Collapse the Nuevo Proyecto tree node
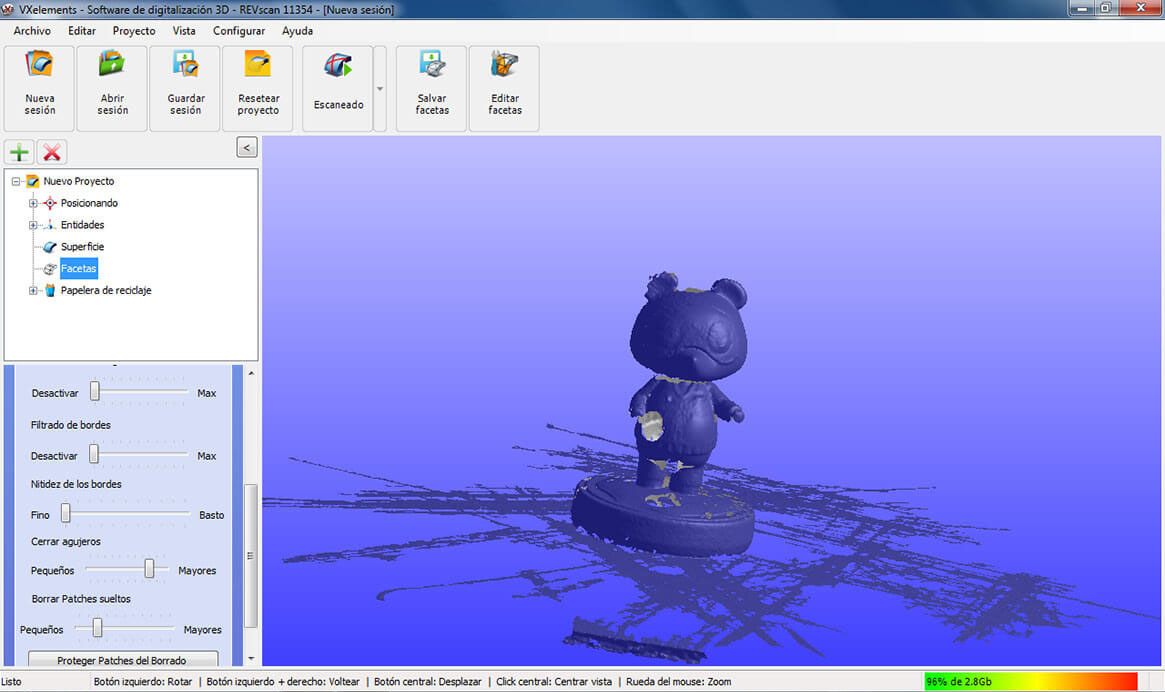The height and width of the screenshot is (692, 1165). (x=16, y=181)
